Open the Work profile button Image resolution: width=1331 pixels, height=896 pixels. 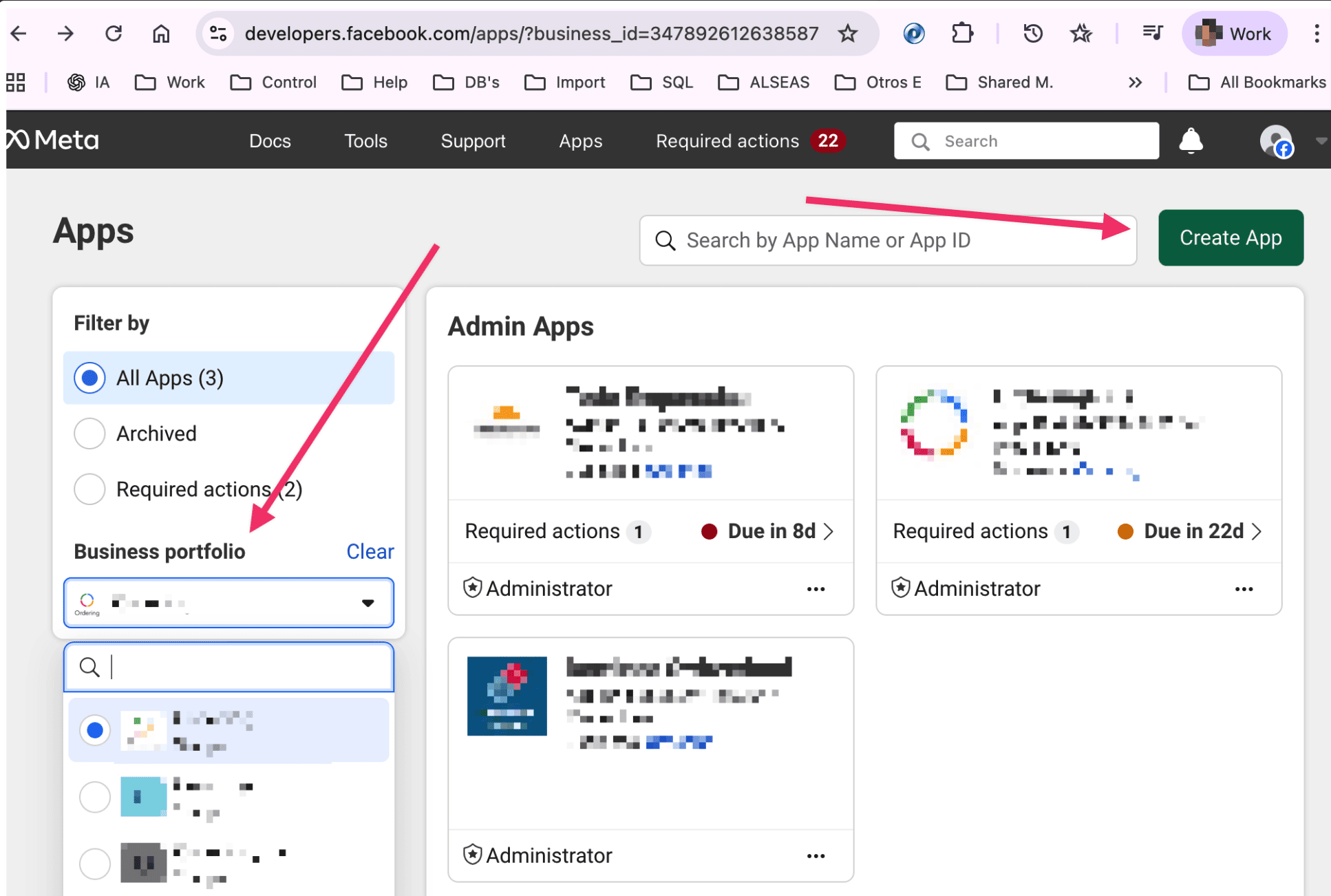coord(1234,33)
